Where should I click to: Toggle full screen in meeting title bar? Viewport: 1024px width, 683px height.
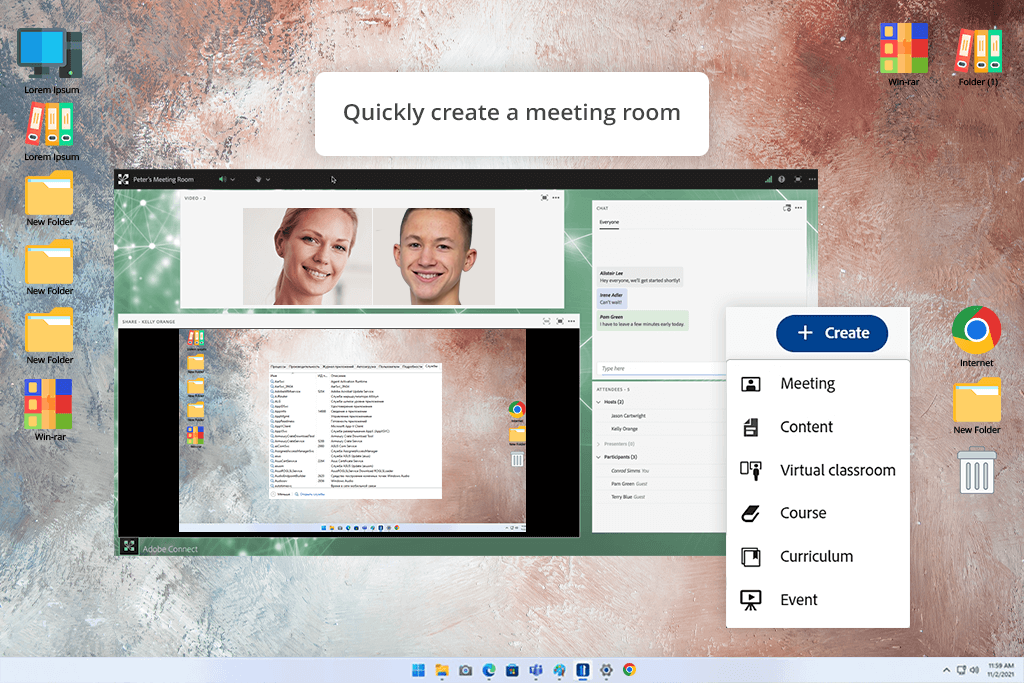coord(797,179)
